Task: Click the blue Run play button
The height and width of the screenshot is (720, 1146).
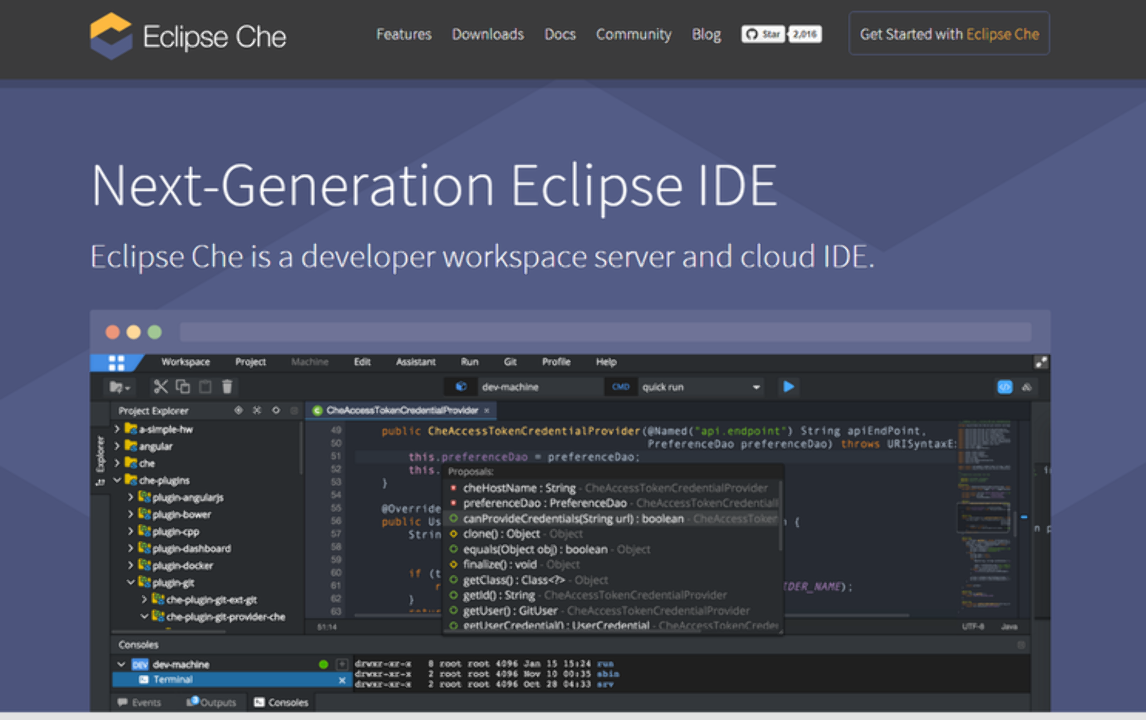Action: tap(789, 387)
